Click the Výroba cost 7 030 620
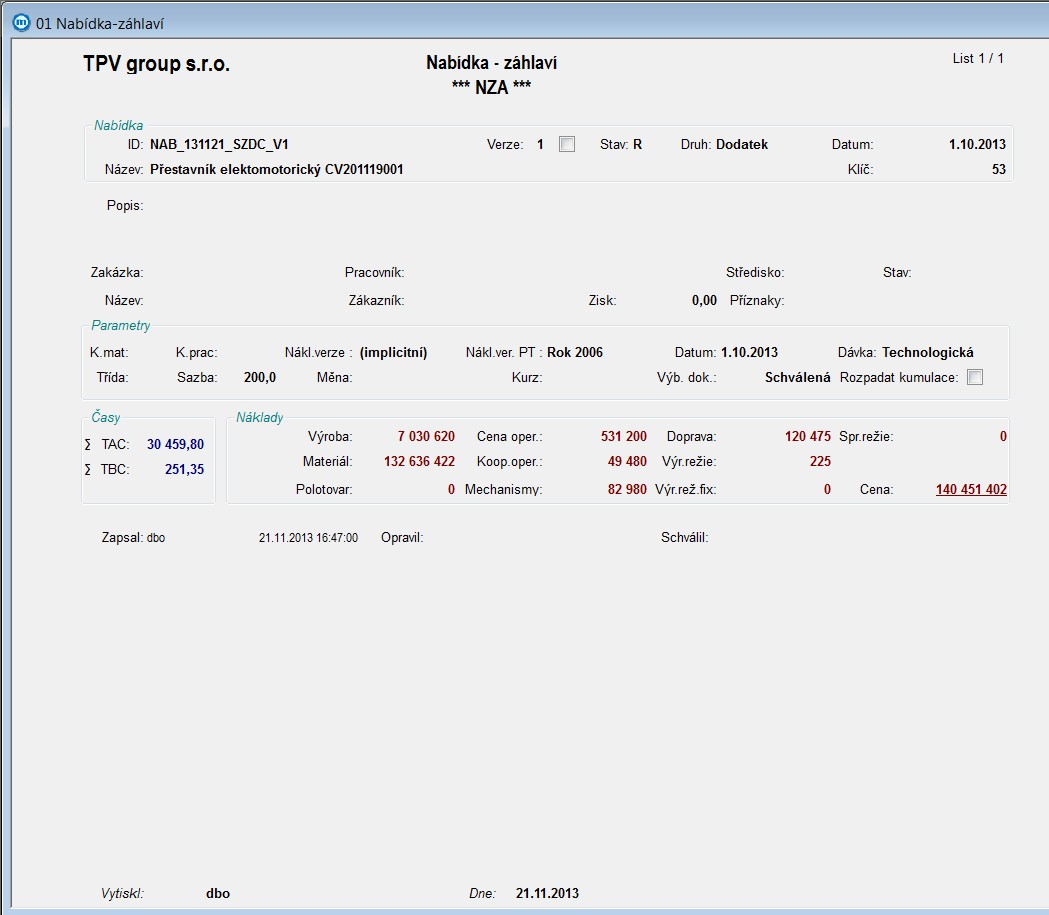The width and height of the screenshot is (1049, 915). (425, 437)
